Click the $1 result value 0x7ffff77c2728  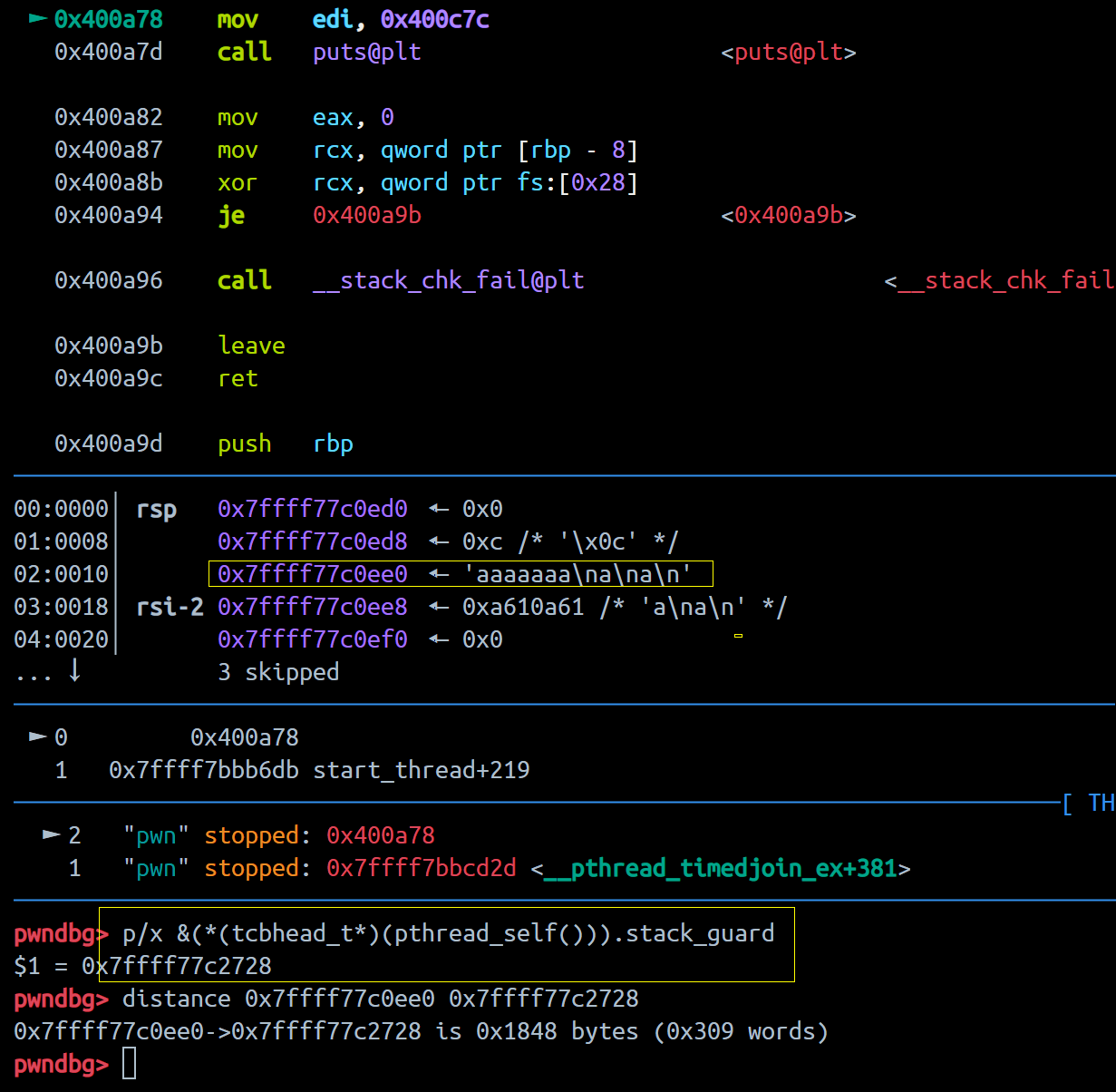[176, 966]
